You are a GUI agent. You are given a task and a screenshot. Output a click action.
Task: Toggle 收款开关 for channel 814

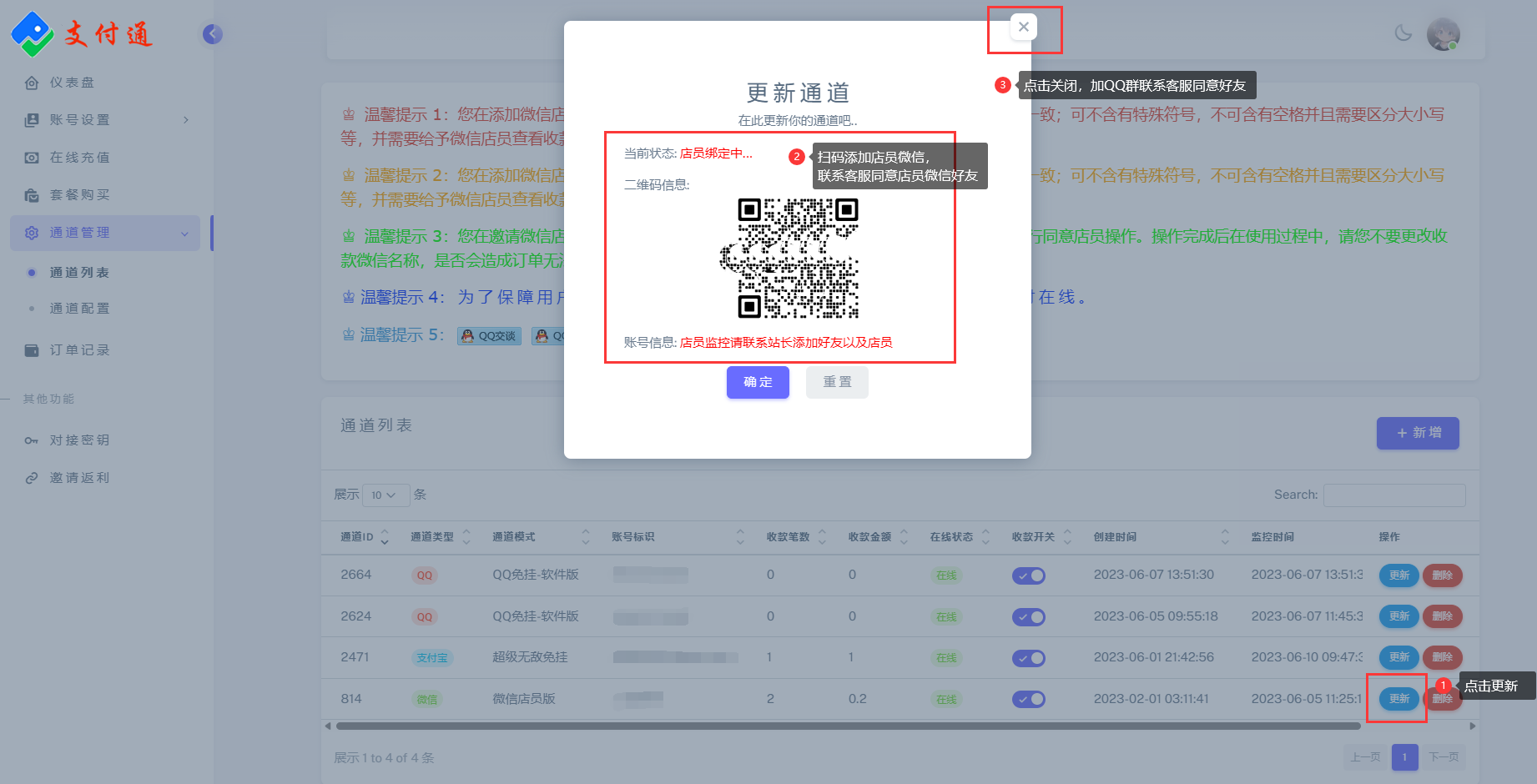(x=1028, y=699)
